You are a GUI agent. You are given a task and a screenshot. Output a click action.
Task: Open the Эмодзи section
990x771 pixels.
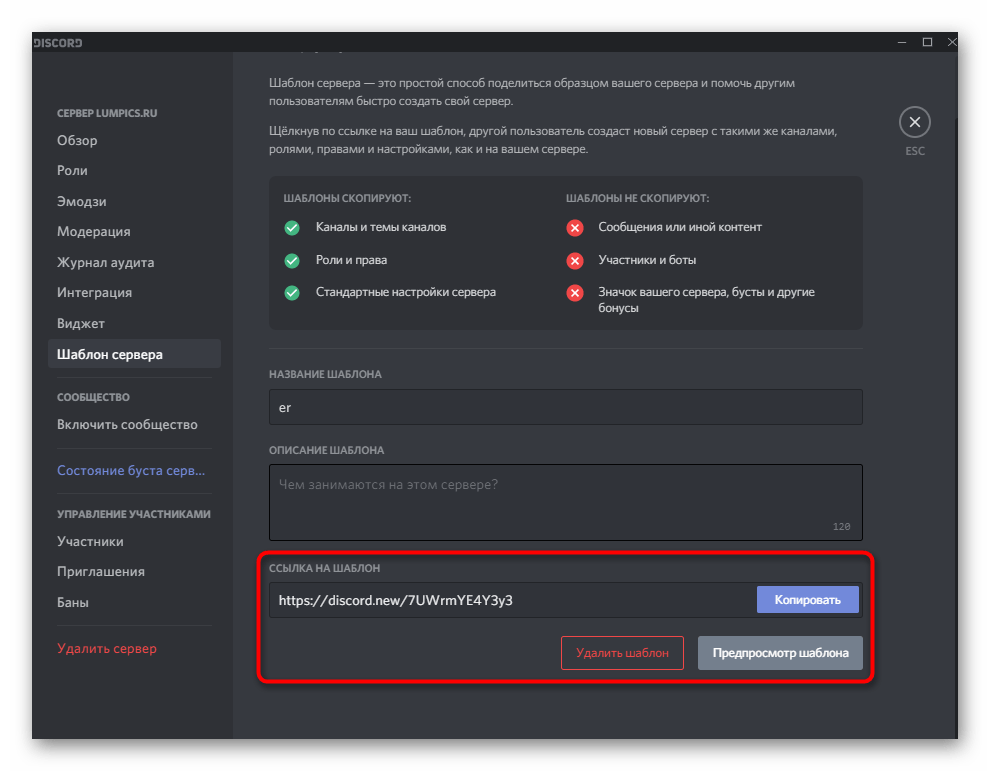pyautogui.click(x=84, y=201)
